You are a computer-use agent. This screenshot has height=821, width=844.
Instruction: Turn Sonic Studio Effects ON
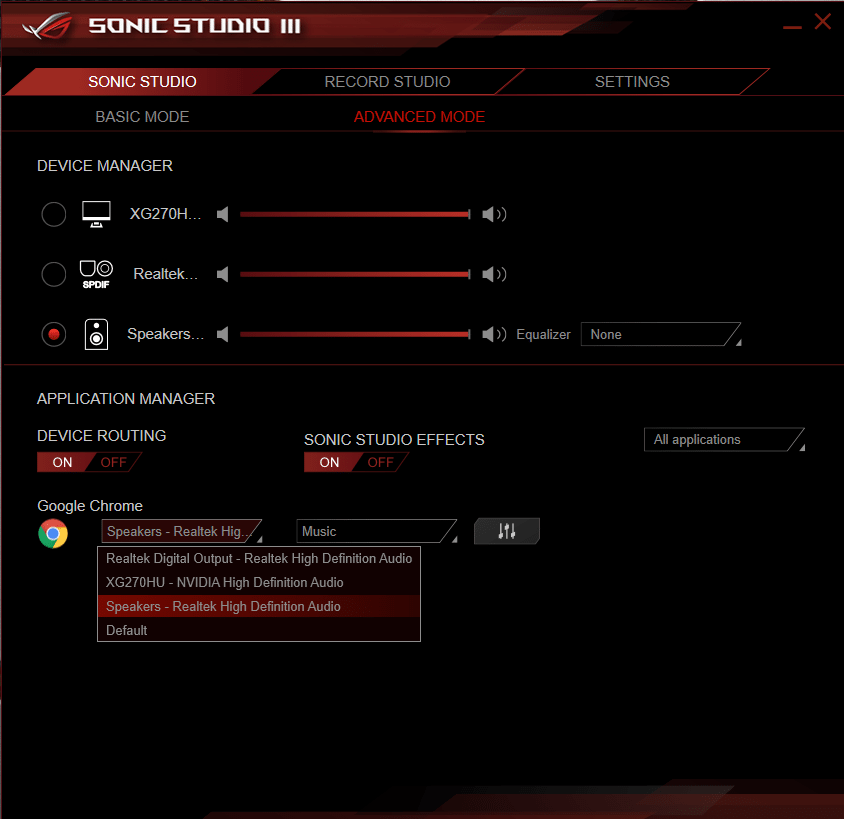329,462
